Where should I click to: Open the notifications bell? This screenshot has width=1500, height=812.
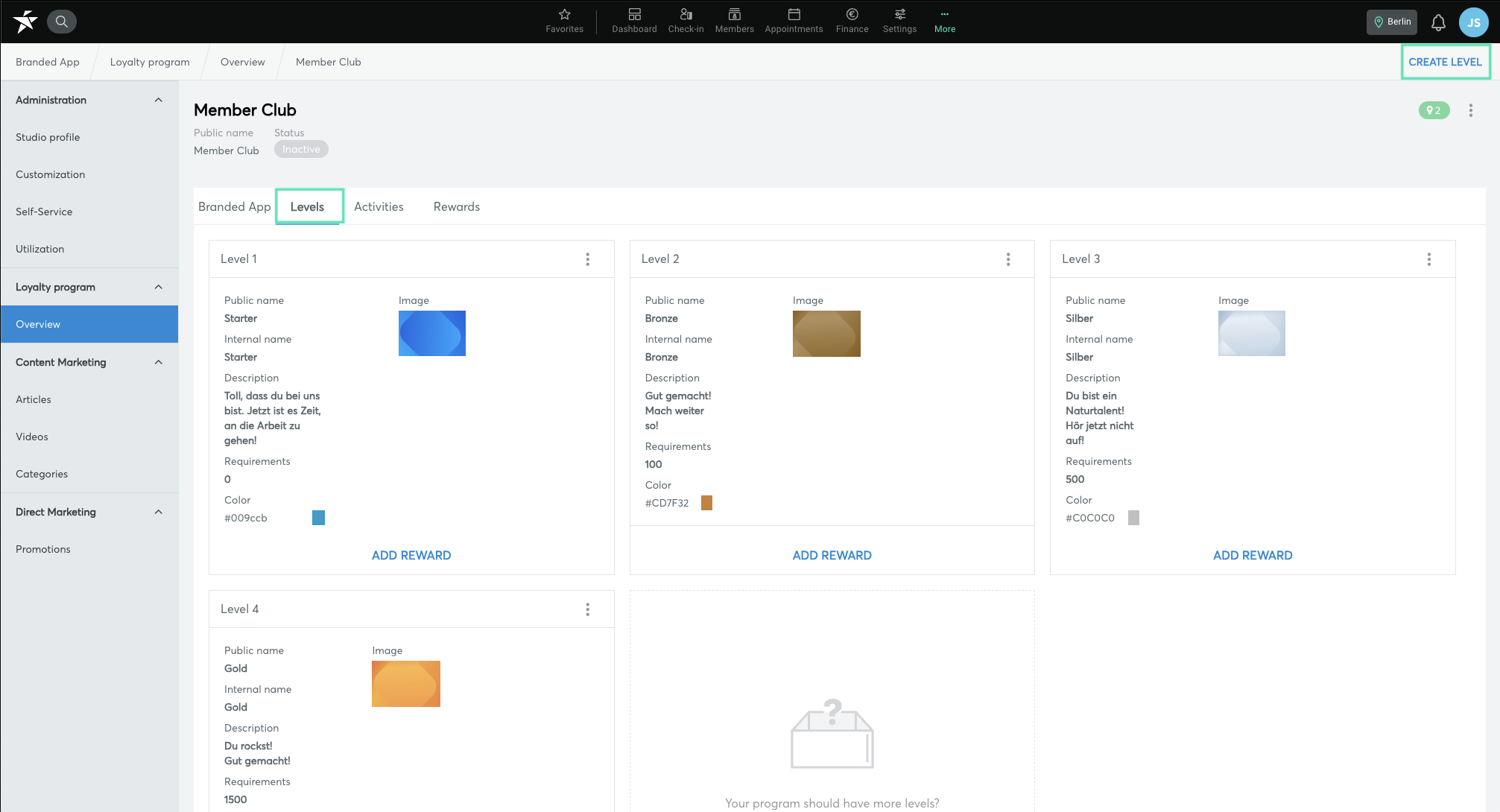pos(1438,22)
